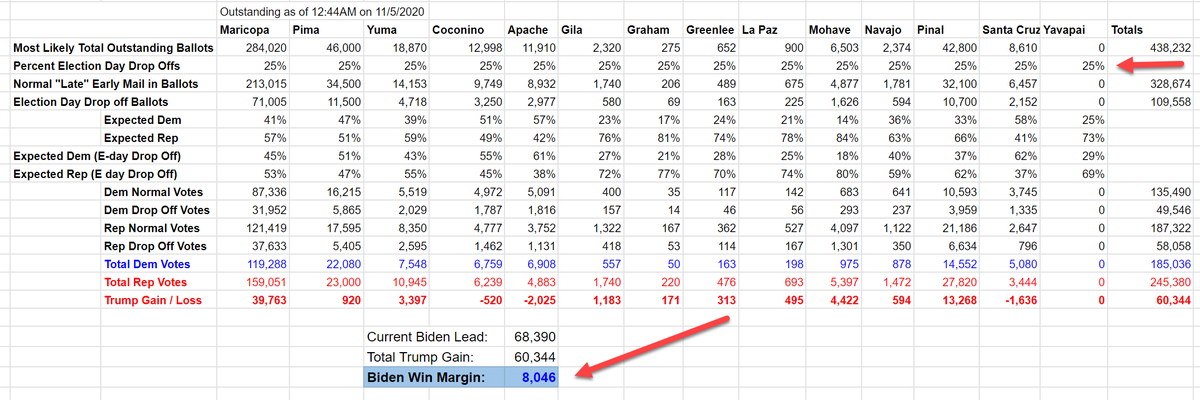Select the Maricopa column header cell

(243, 31)
